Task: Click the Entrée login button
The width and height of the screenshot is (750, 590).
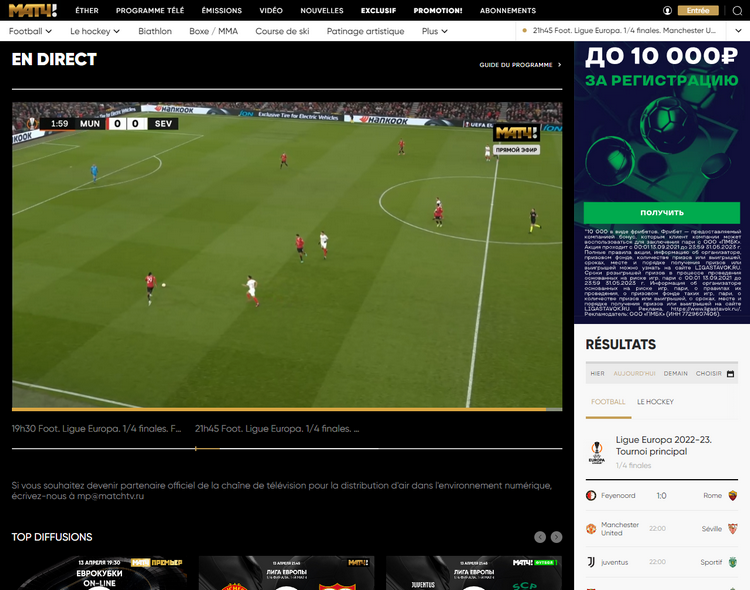Action: point(698,11)
